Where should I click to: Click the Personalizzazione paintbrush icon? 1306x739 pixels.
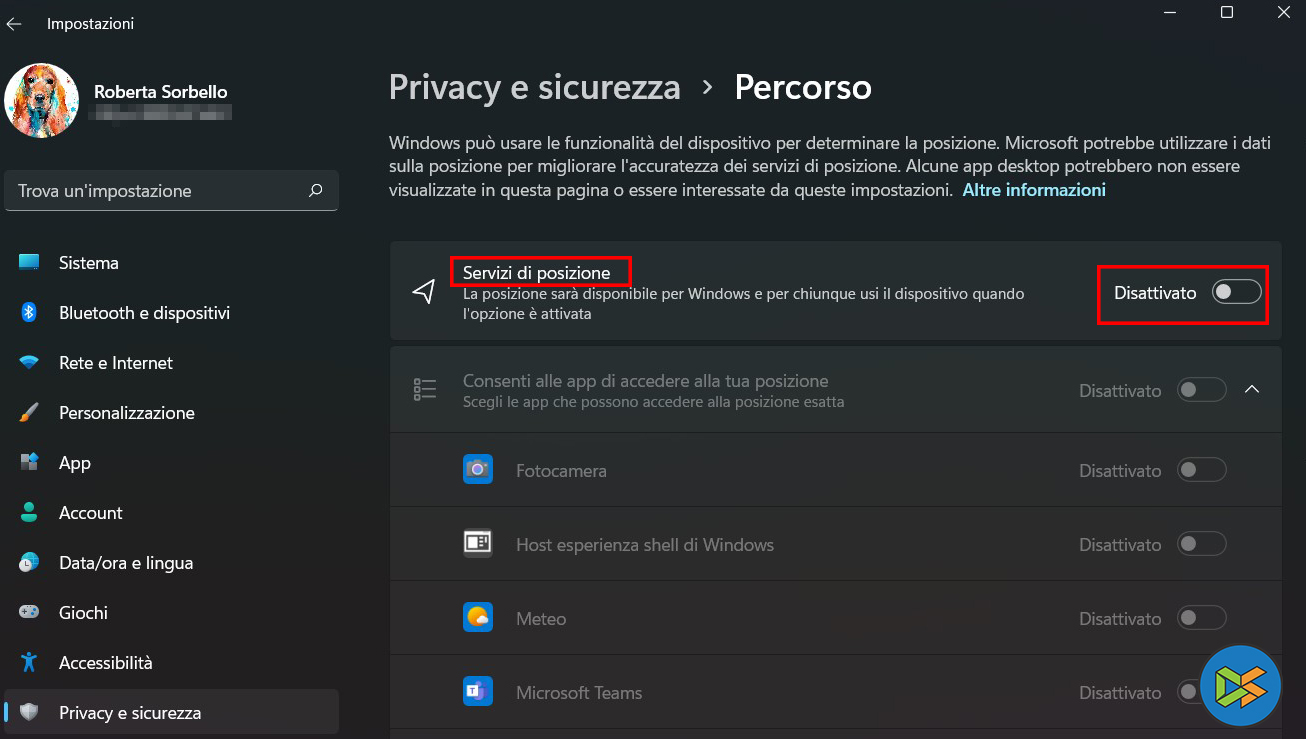pyautogui.click(x=29, y=413)
